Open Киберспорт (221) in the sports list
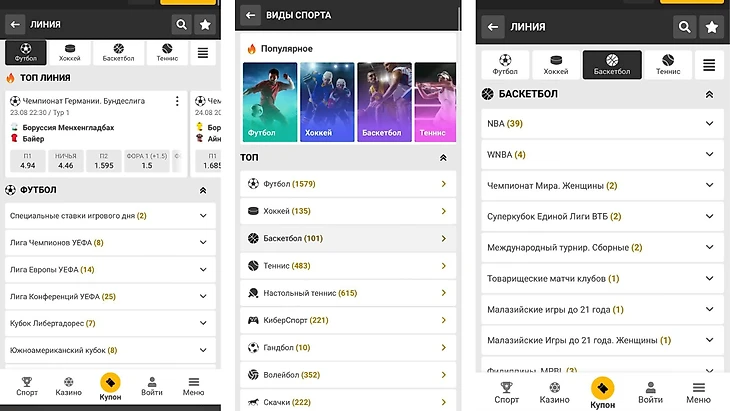Viewport: 730px width, 411px height. pyautogui.click(x=348, y=320)
